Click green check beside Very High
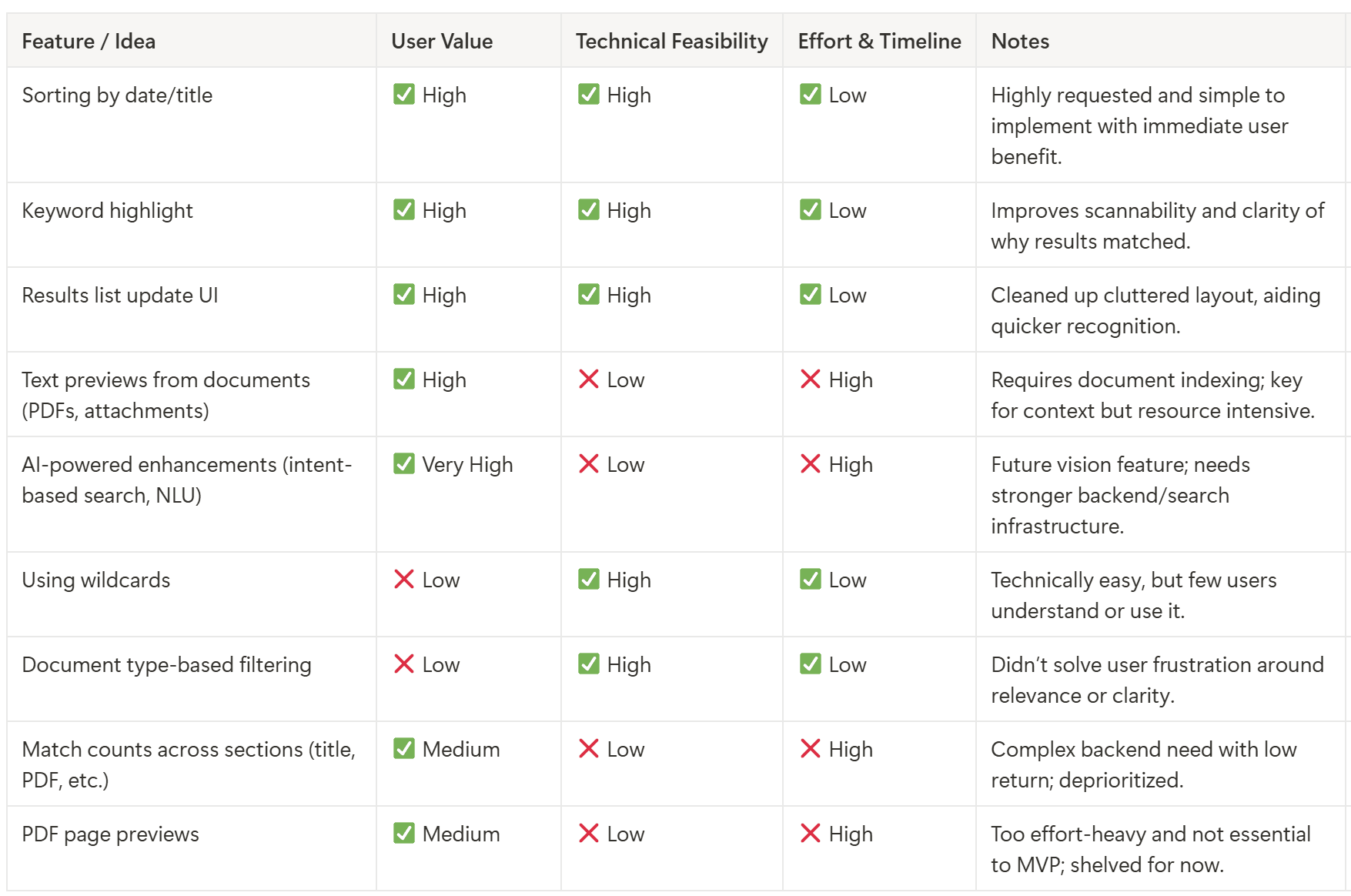The image size is (1351, 896). point(403,463)
